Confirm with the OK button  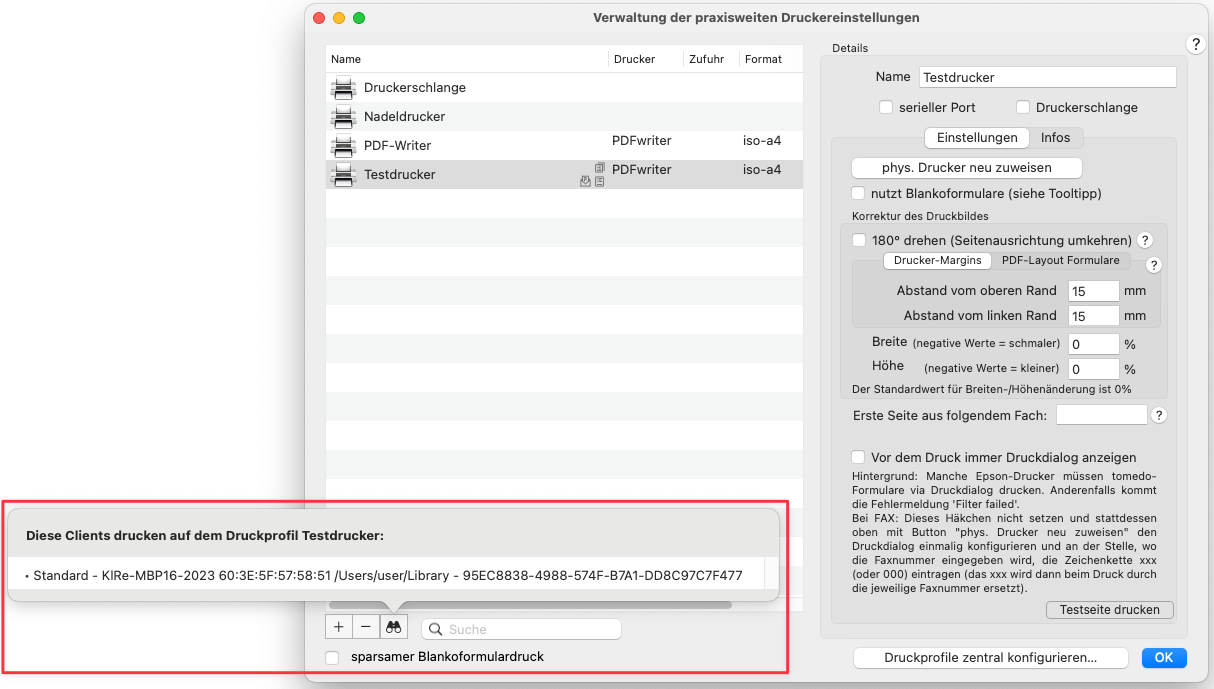tap(1164, 658)
